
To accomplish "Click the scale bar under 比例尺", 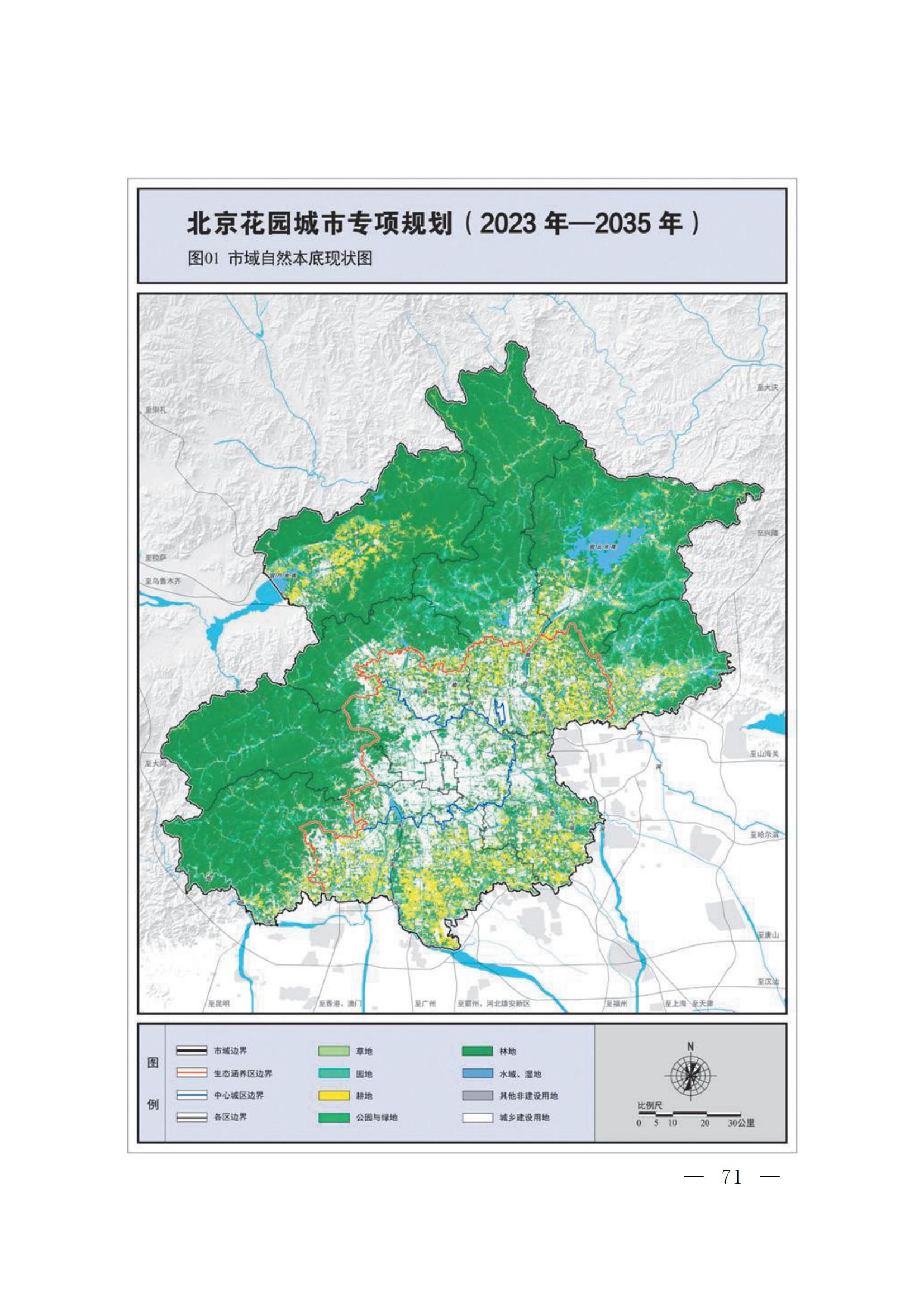I will coord(689,1113).
